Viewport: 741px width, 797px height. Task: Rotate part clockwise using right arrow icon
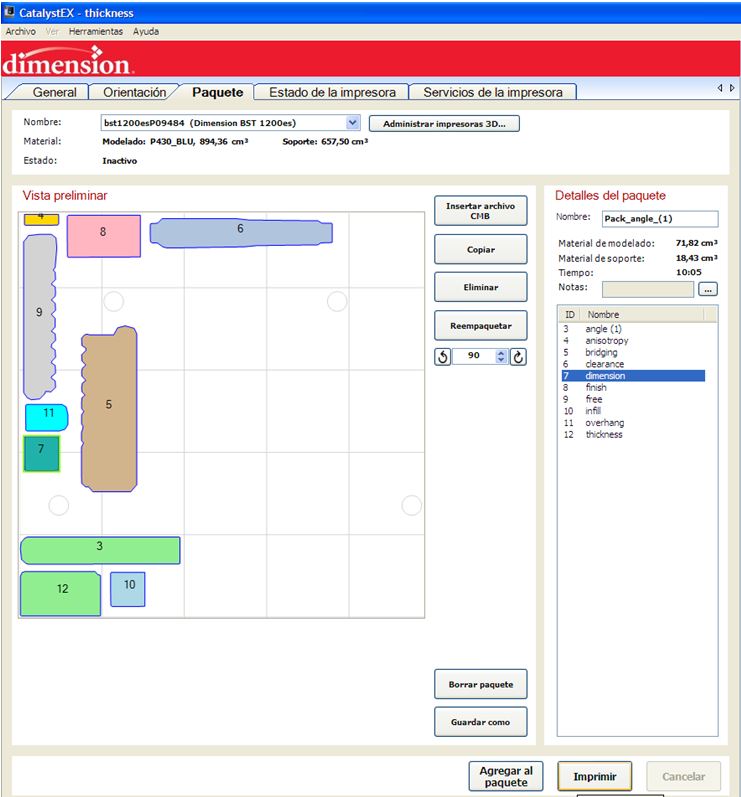[518, 357]
